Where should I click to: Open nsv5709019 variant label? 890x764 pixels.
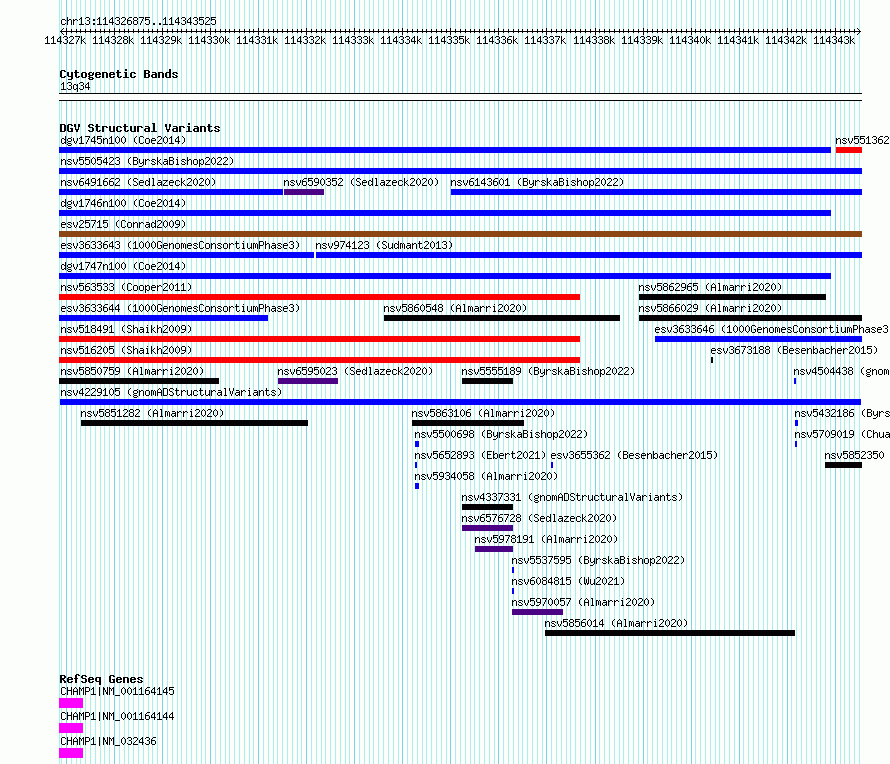pyautogui.click(x=842, y=434)
